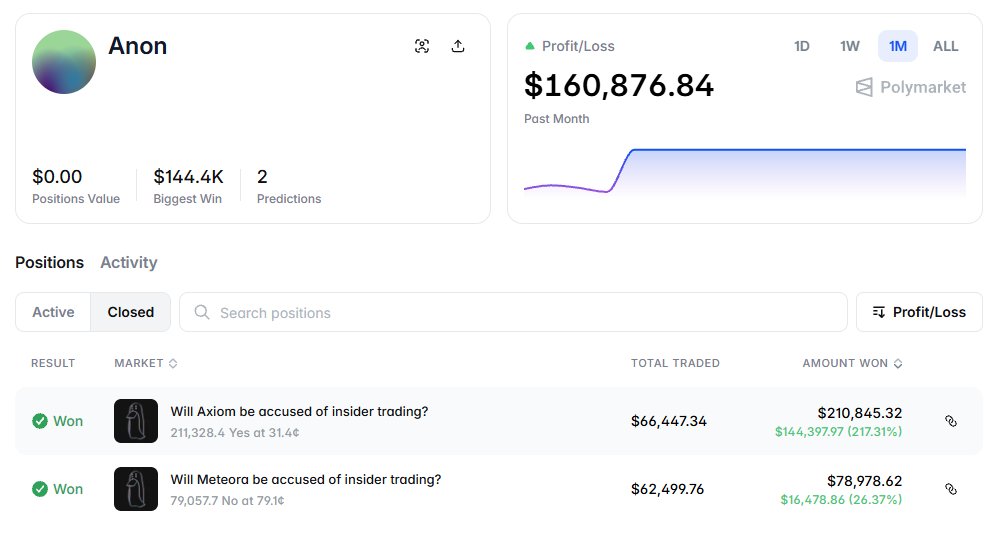Click the share upload icon
The width and height of the screenshot is (994, 539).
[x=458, y=46]
